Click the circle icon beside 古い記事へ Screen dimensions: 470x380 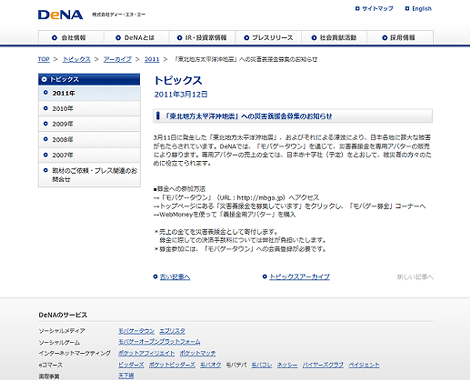(155, 277)
